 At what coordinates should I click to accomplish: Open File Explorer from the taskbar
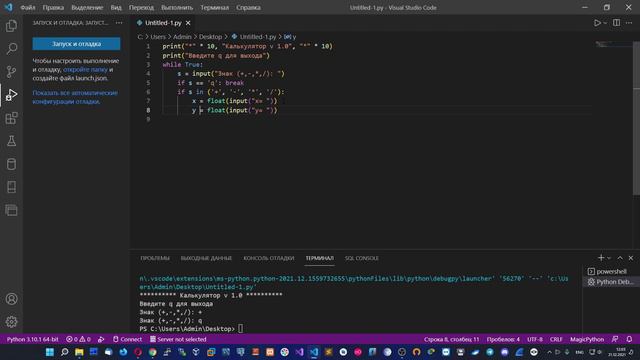(x=79, y=352)
